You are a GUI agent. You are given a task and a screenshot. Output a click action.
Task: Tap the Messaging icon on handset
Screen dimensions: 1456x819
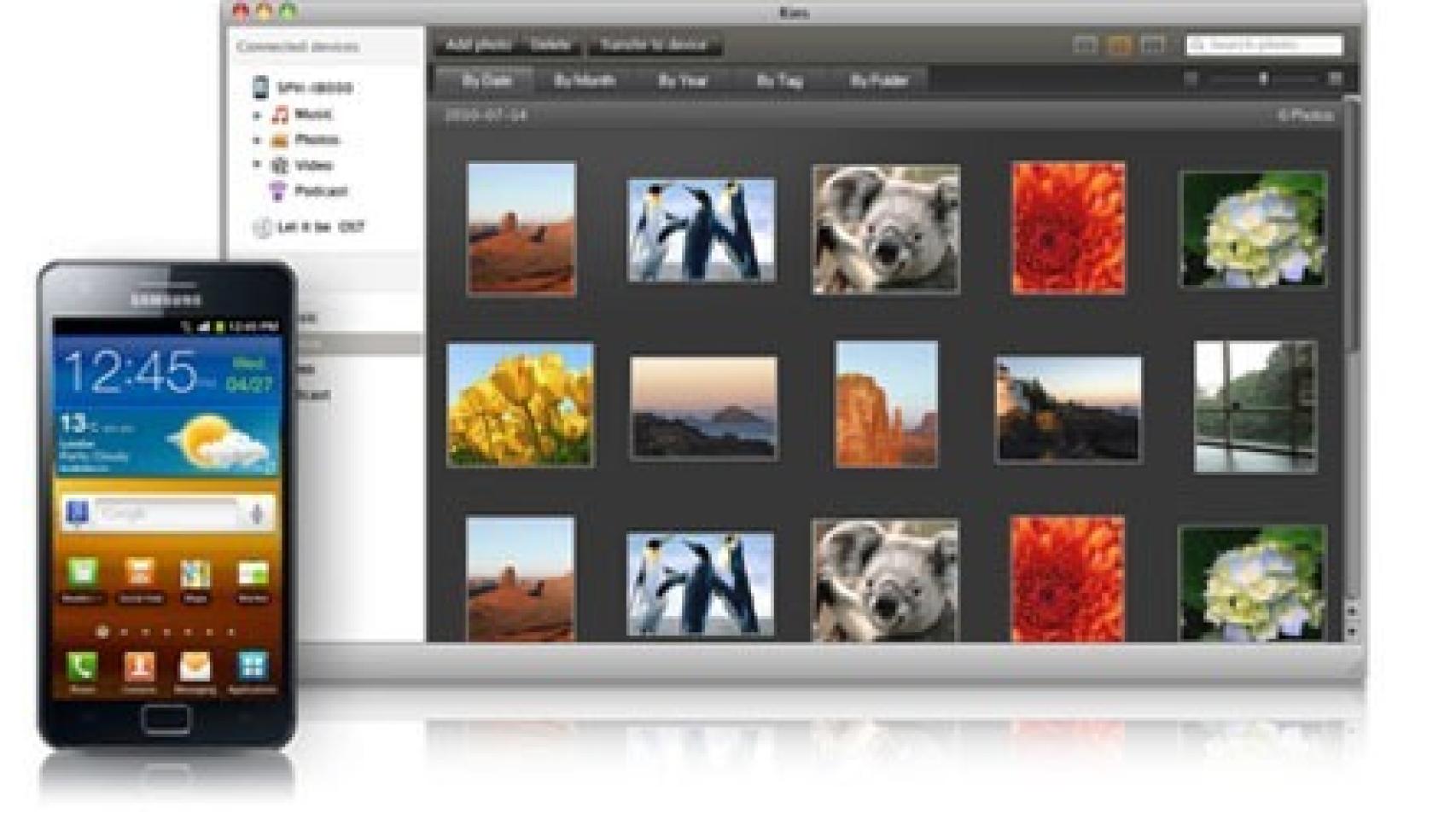pyautogui.click(x=195, y=667)
